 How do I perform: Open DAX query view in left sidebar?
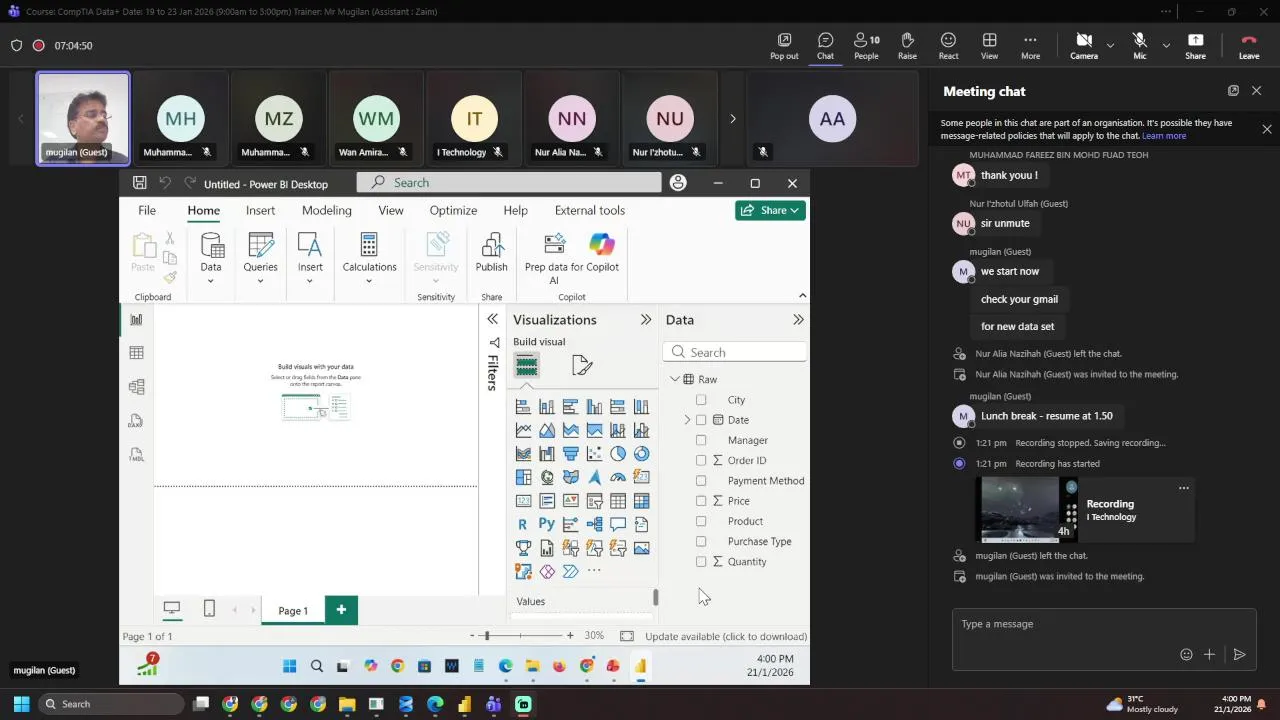click(x=136, y=421)
